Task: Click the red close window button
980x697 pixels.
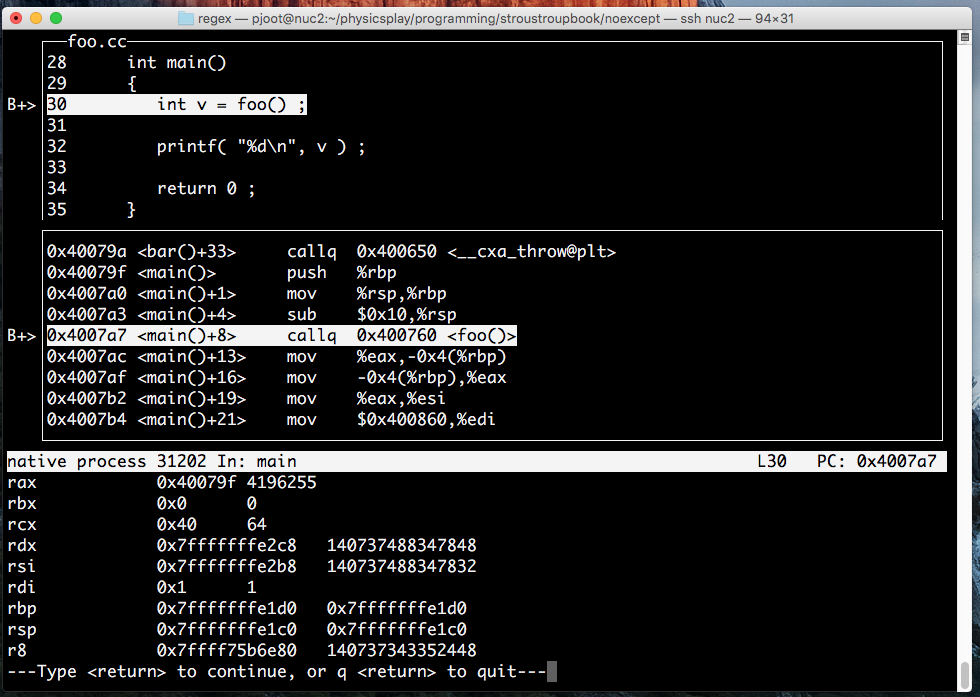Action: coord(16,18)
